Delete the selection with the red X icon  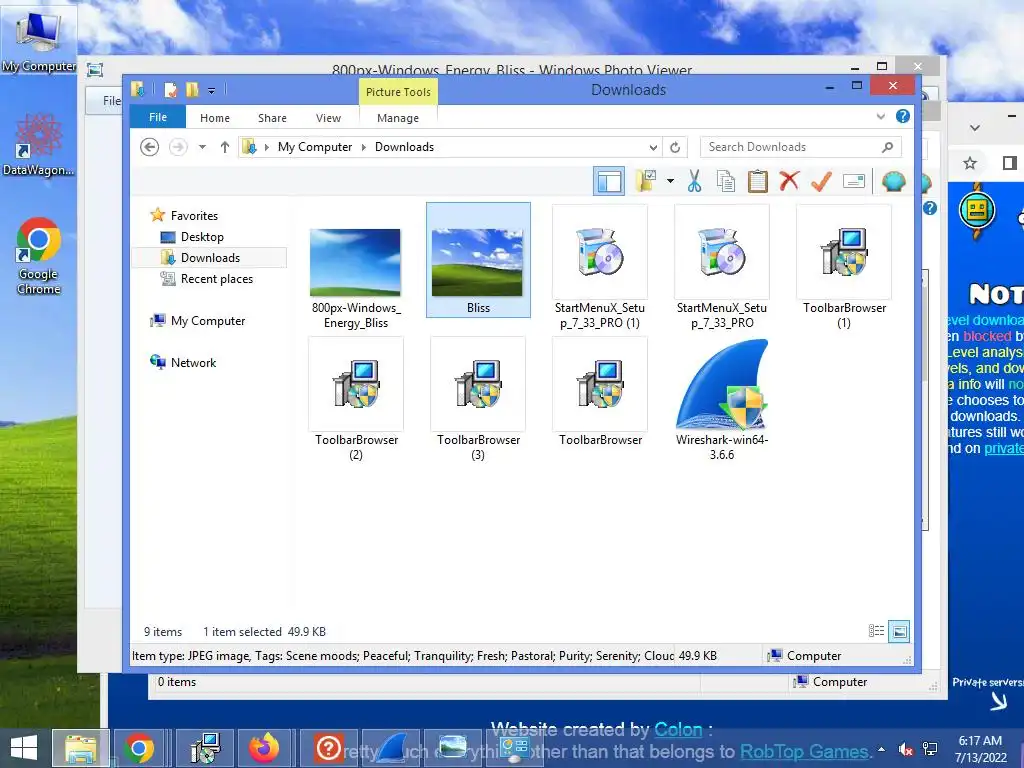(x=789, y=180)
